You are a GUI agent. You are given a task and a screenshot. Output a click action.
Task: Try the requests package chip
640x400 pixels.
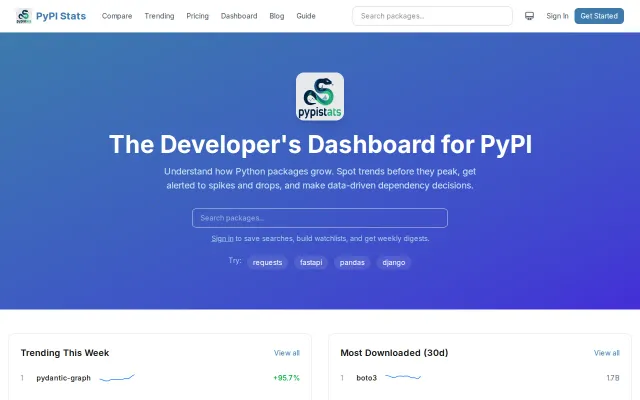tap(267, 262)
